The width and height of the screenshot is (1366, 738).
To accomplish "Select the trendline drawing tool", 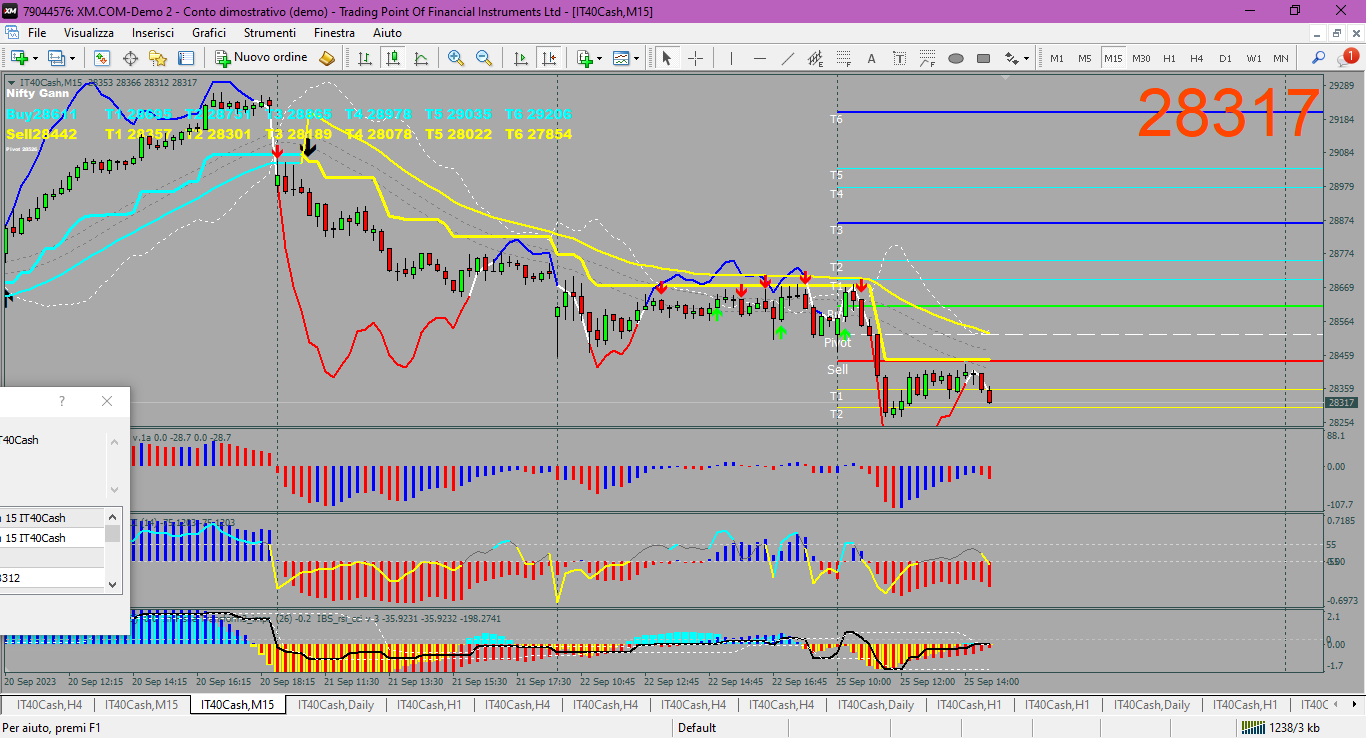I will point(788,58).
